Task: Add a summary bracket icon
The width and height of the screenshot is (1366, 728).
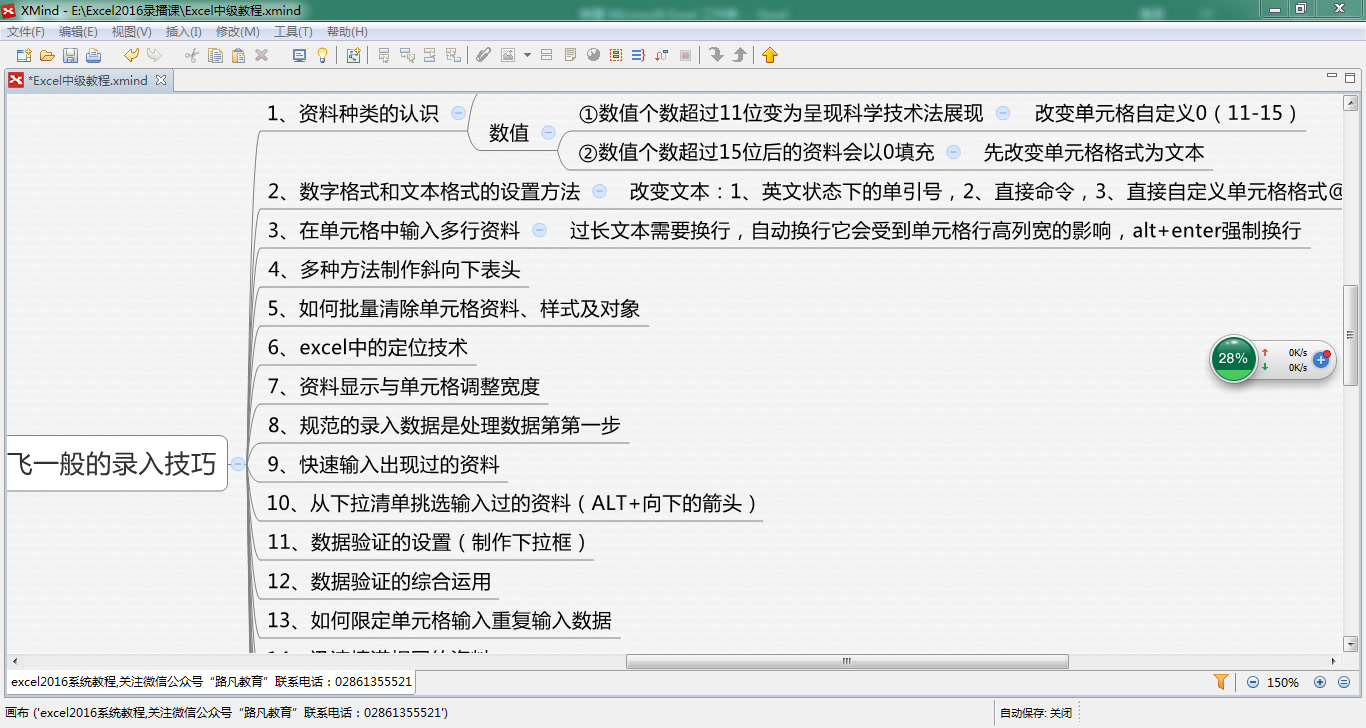Action: pos(638,55)
